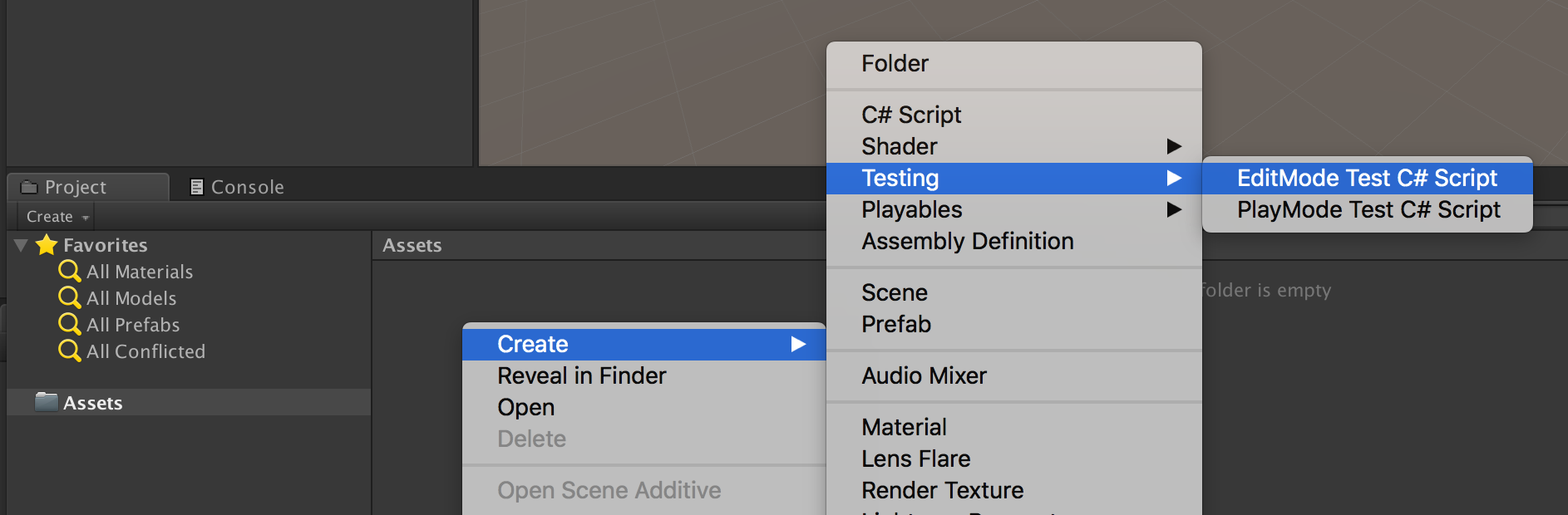Image resolution: width=1568 pixels, height=515 pixels.
Task: Click the Console tab icon
Action: click(x=197, y=187)
